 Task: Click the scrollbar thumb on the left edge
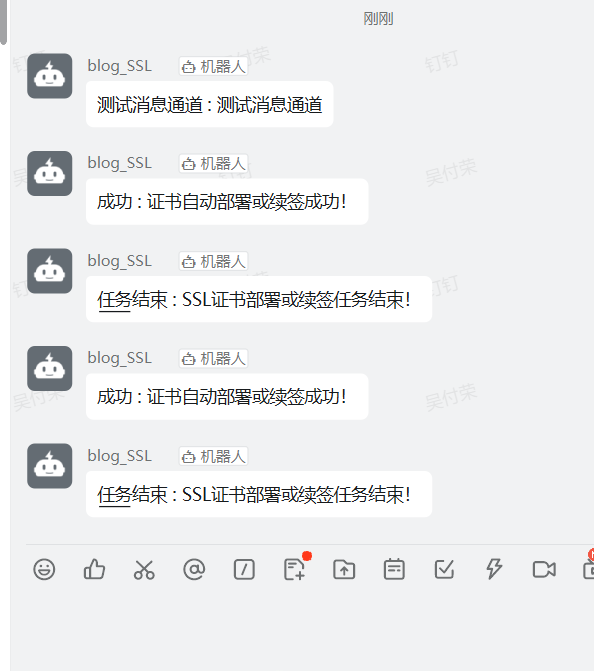click(3, 21)
